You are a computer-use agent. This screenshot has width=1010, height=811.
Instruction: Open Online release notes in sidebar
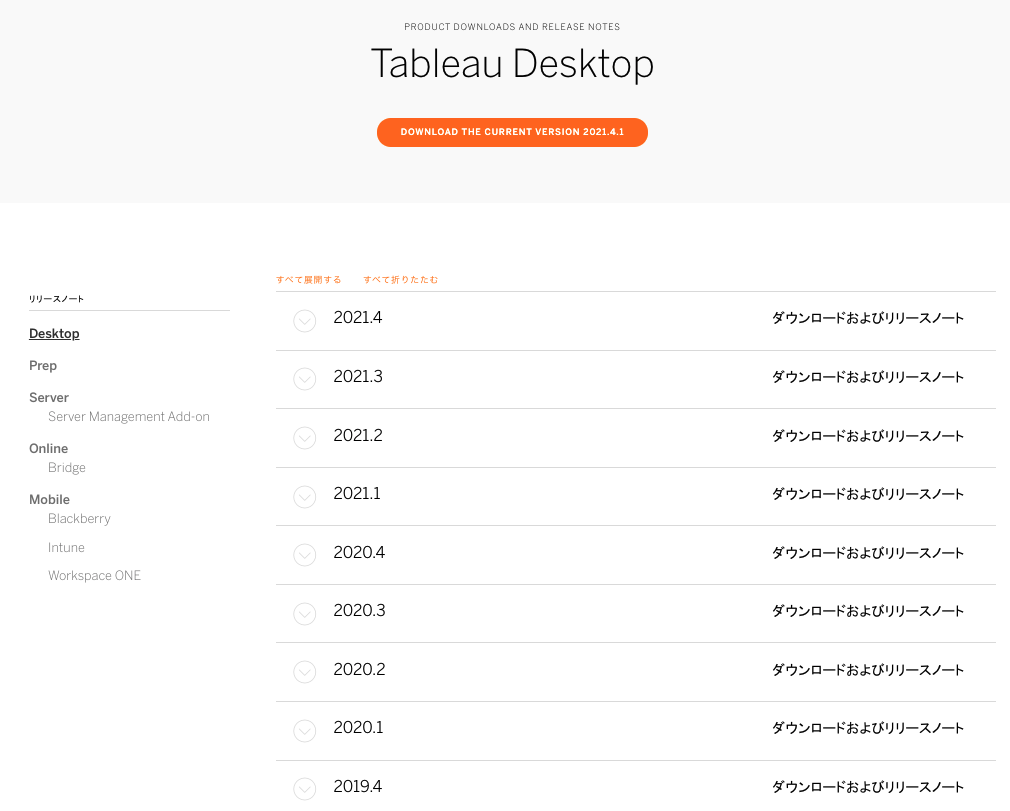coord(48,448)
